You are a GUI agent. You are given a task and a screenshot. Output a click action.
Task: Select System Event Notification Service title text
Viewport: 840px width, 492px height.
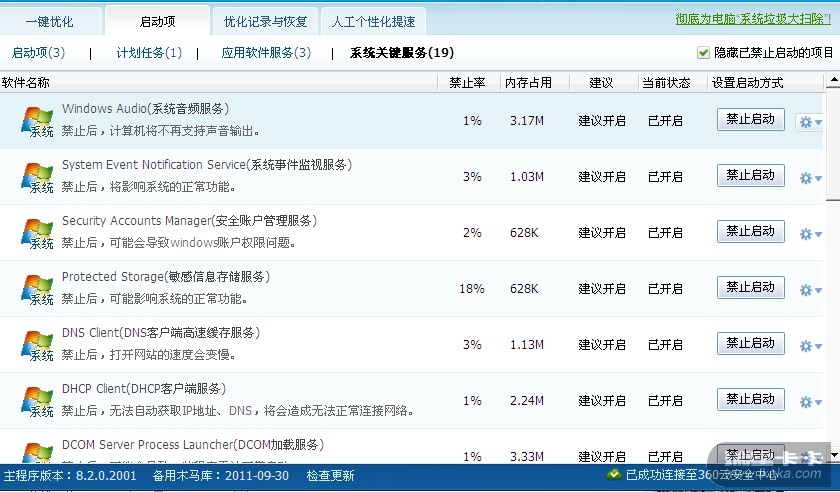click(x=207, y=165)
